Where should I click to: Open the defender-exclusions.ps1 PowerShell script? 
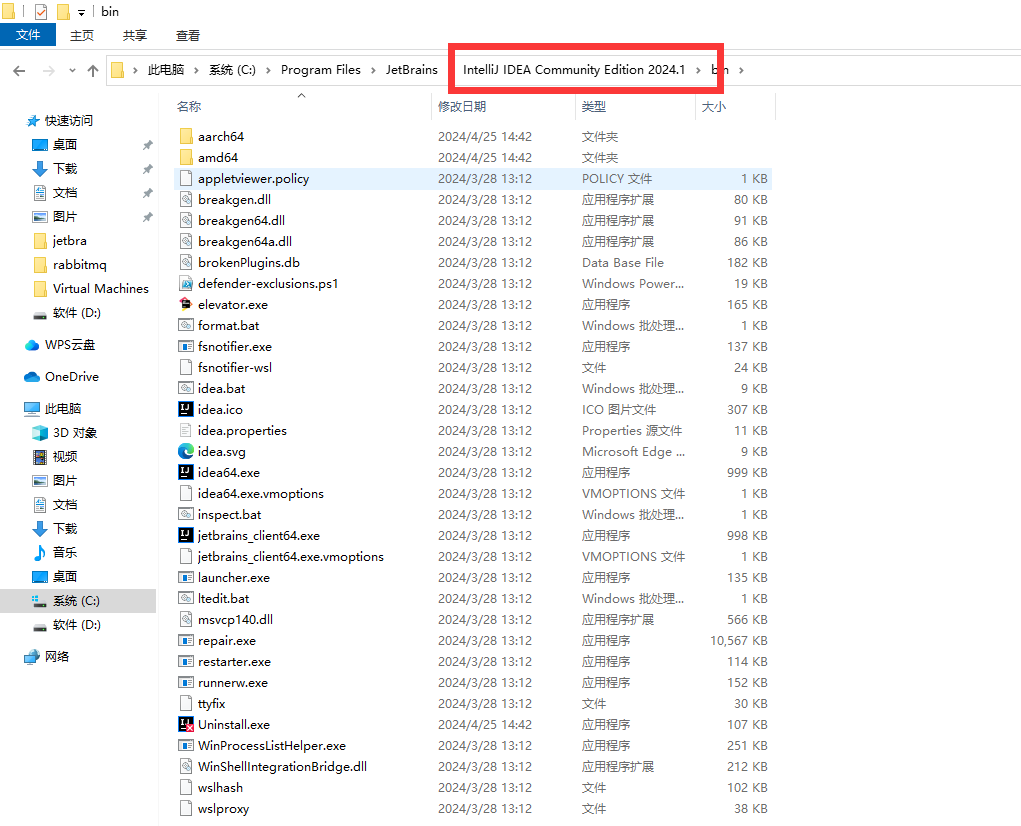coord(258,283)
